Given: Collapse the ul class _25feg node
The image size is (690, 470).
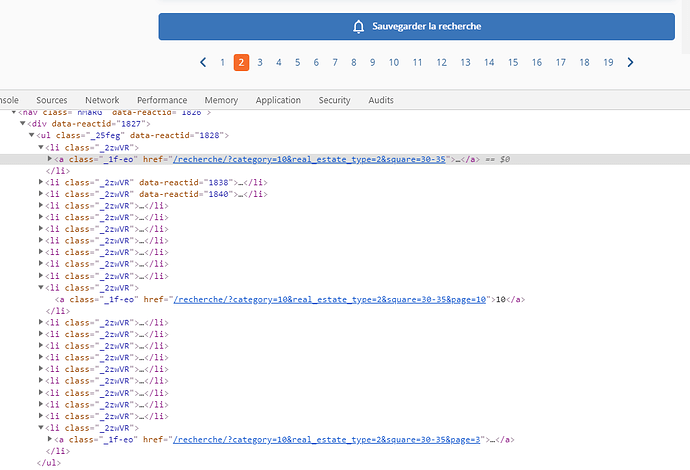Looking at the screenshot, I should (32, 135).
